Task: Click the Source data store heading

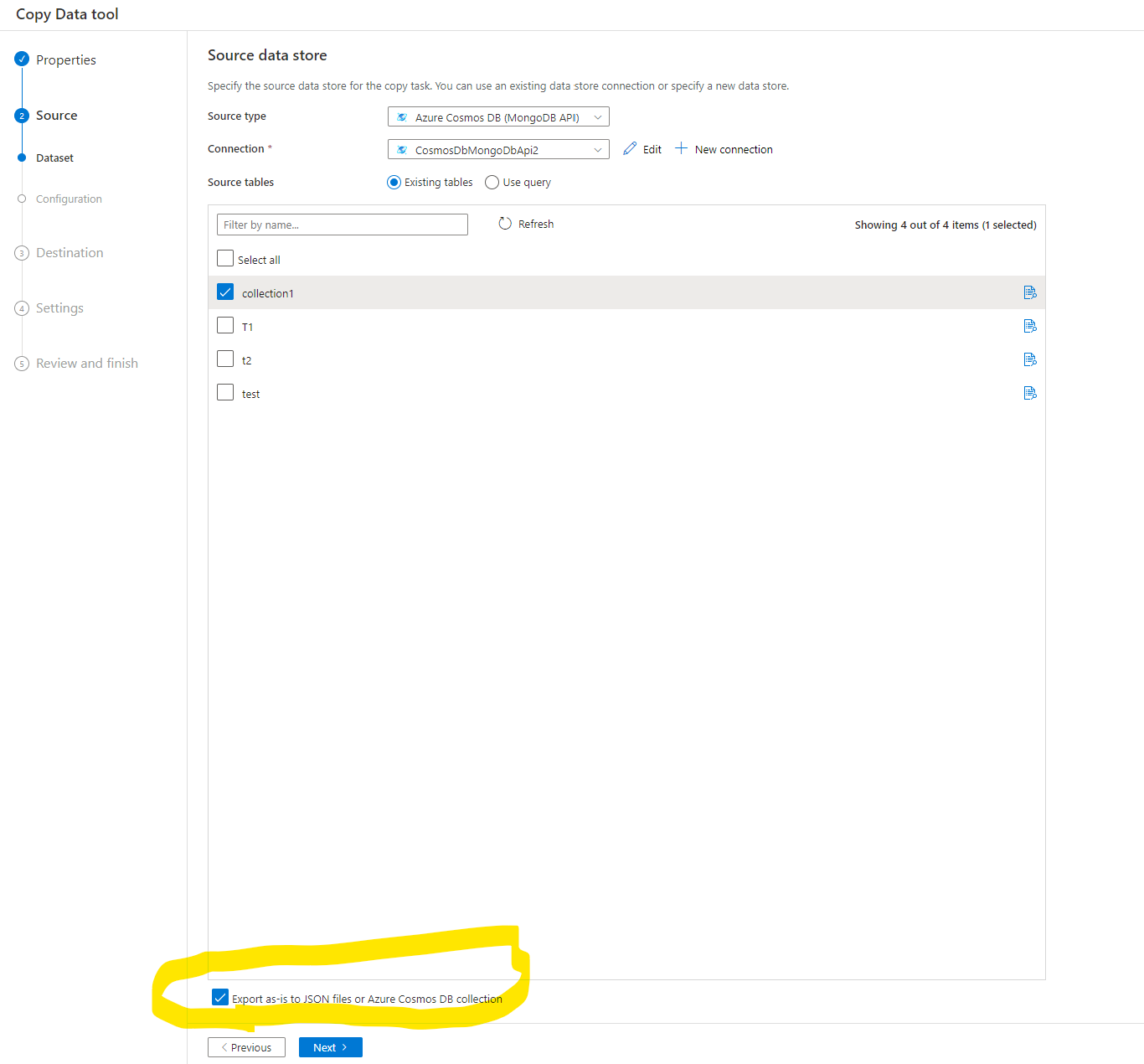Action: [x=267, y=55]
